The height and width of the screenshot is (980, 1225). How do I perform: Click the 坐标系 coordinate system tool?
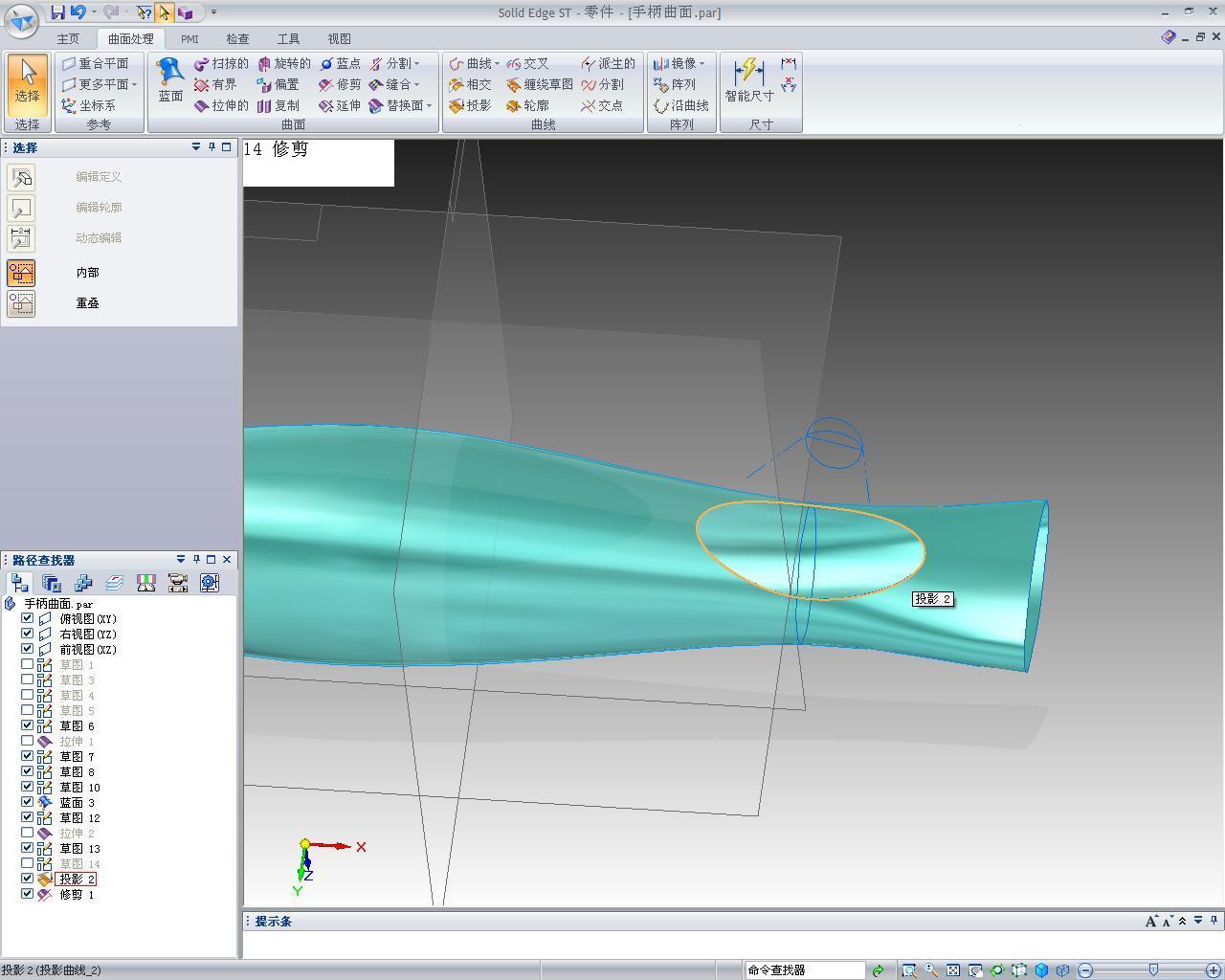pos(88,105)
